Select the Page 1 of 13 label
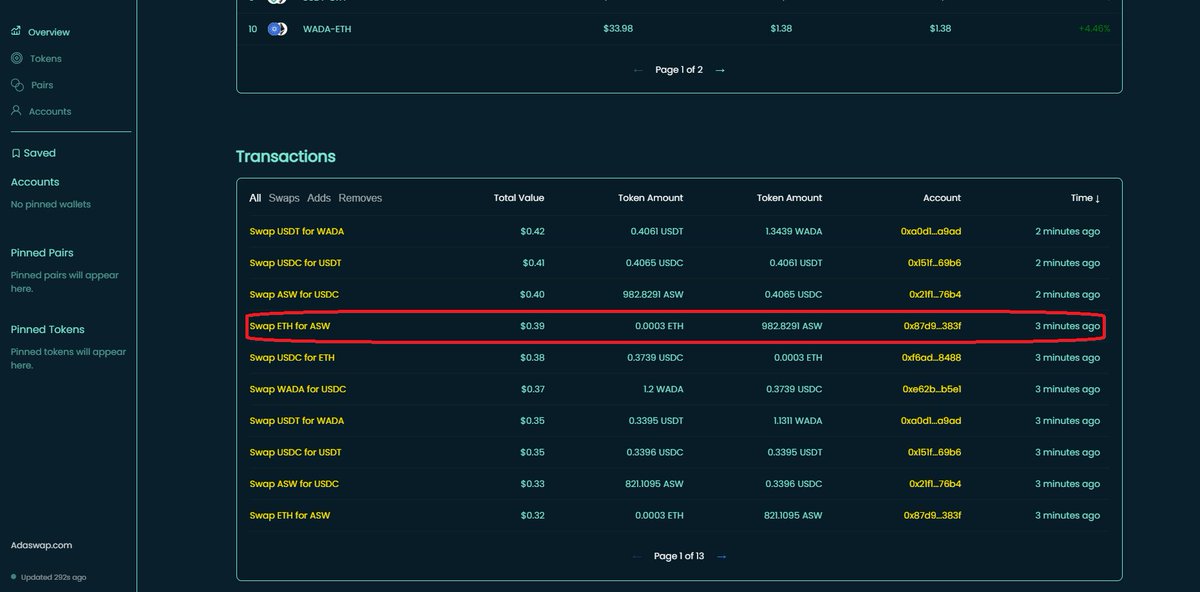The image size is (1200, 592). pyautogui.click(x=680, y=556)
